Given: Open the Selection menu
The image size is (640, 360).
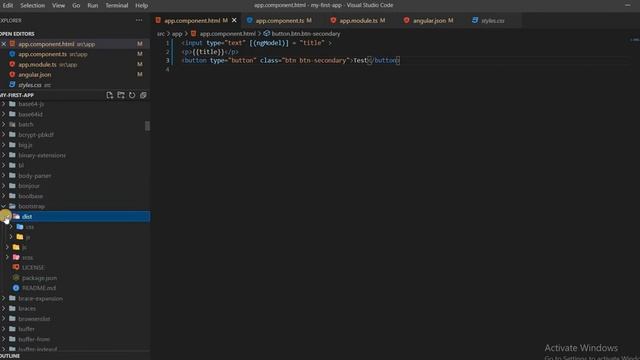Looking at the screenshot, I should pyautogui.click(x=32, y=5).
